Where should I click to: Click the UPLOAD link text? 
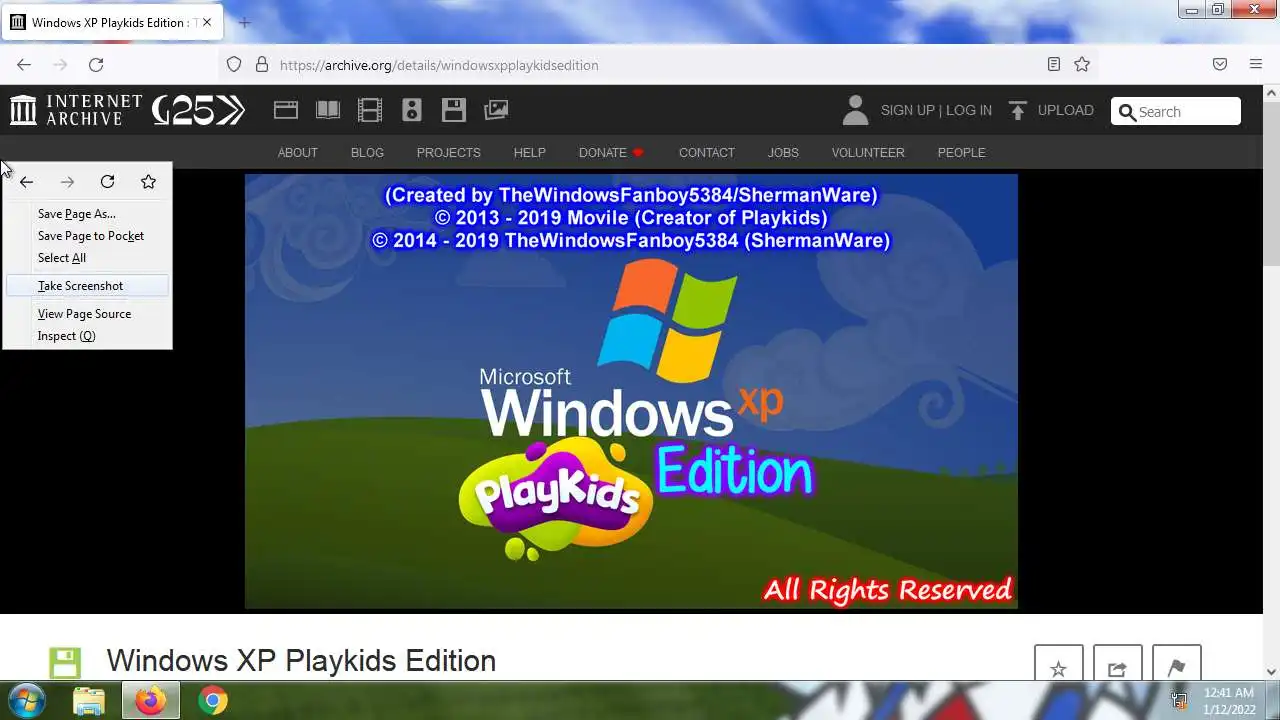[x=1066, y=110]
